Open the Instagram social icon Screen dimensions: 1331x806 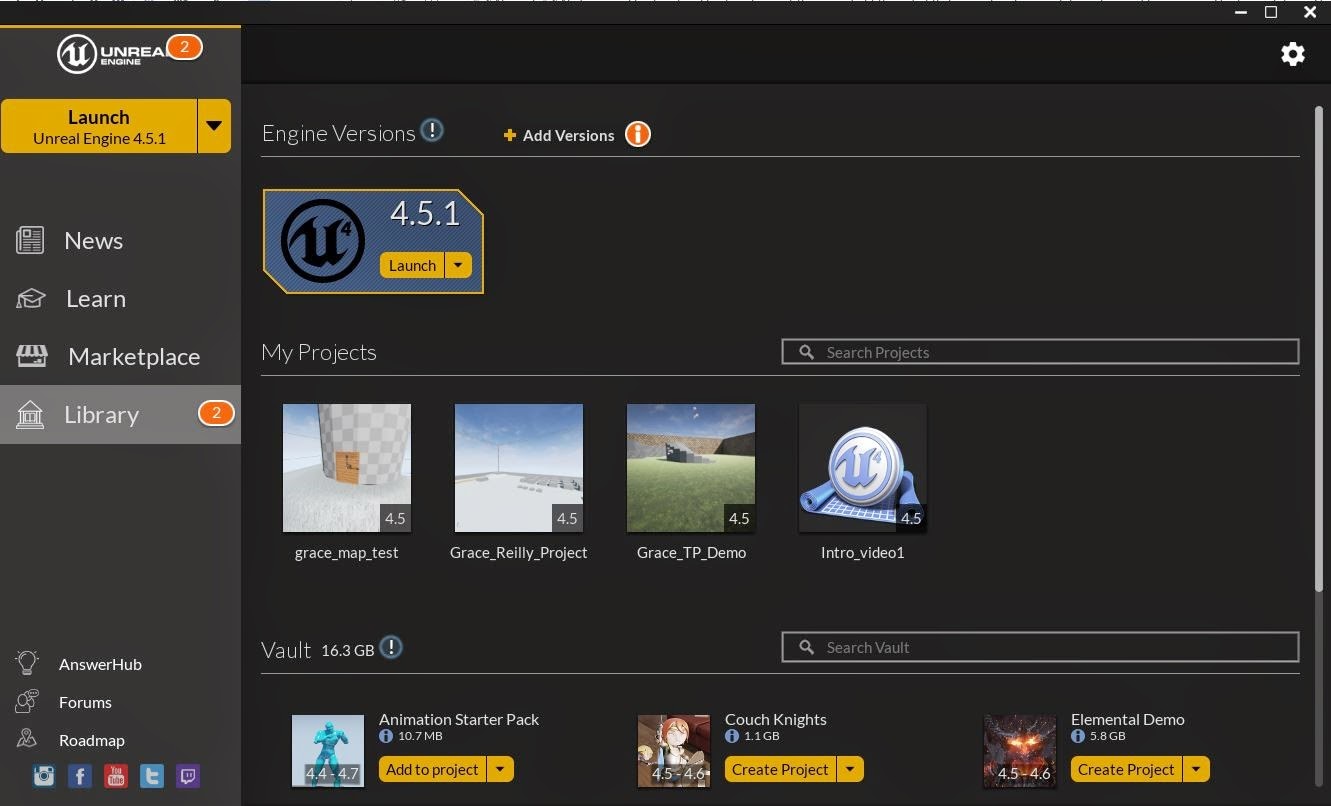[x=43, y=776]
